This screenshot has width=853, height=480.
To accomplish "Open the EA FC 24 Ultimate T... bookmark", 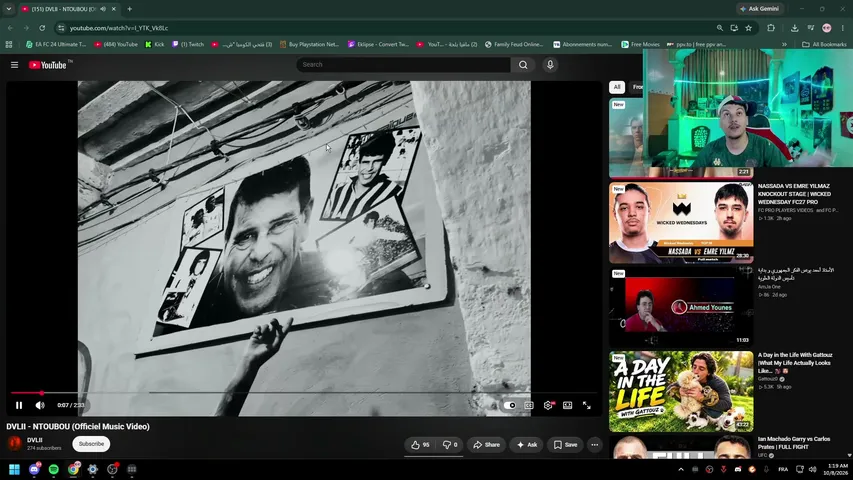I will pos(56,45).
